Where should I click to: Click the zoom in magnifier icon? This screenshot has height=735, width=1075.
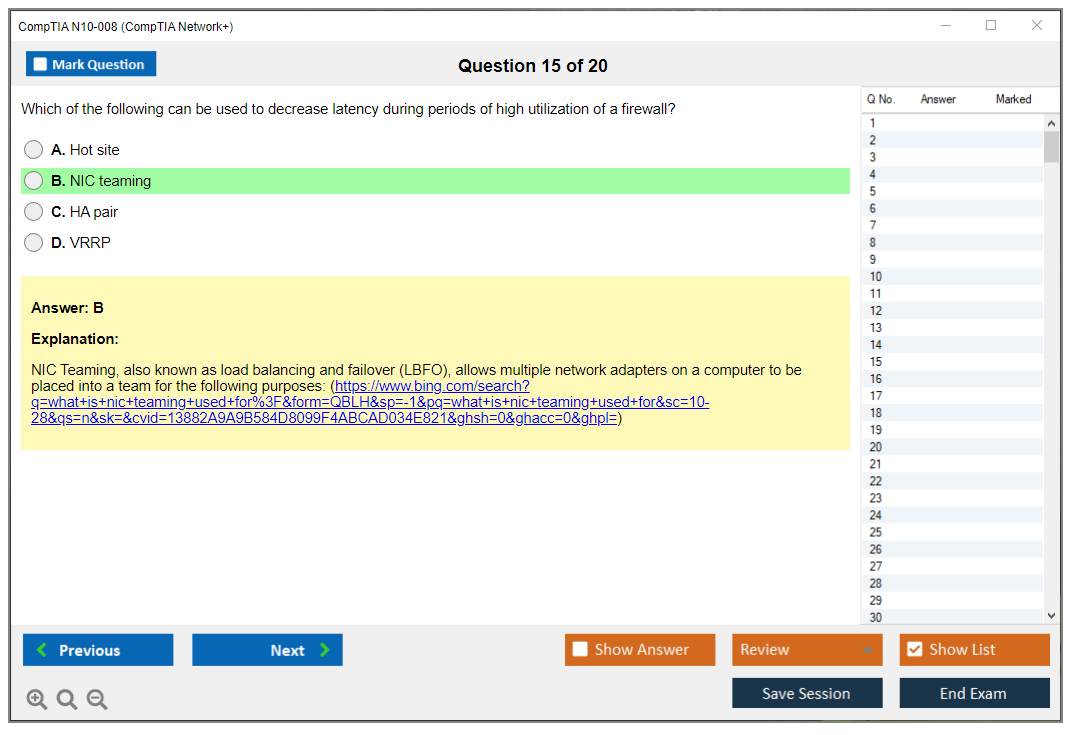click(x=37, y=700)
